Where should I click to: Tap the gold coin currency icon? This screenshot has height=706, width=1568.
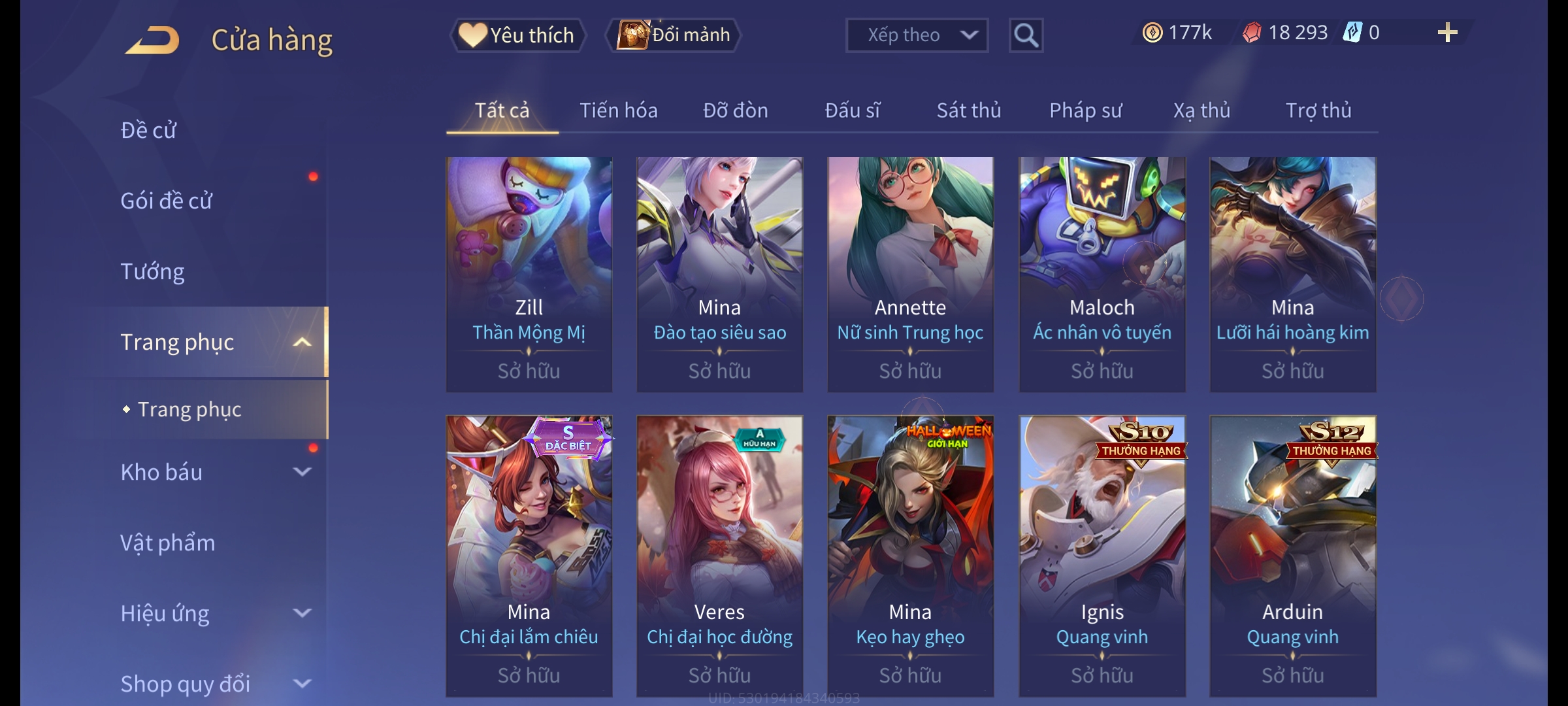(x=1152, y=33)
